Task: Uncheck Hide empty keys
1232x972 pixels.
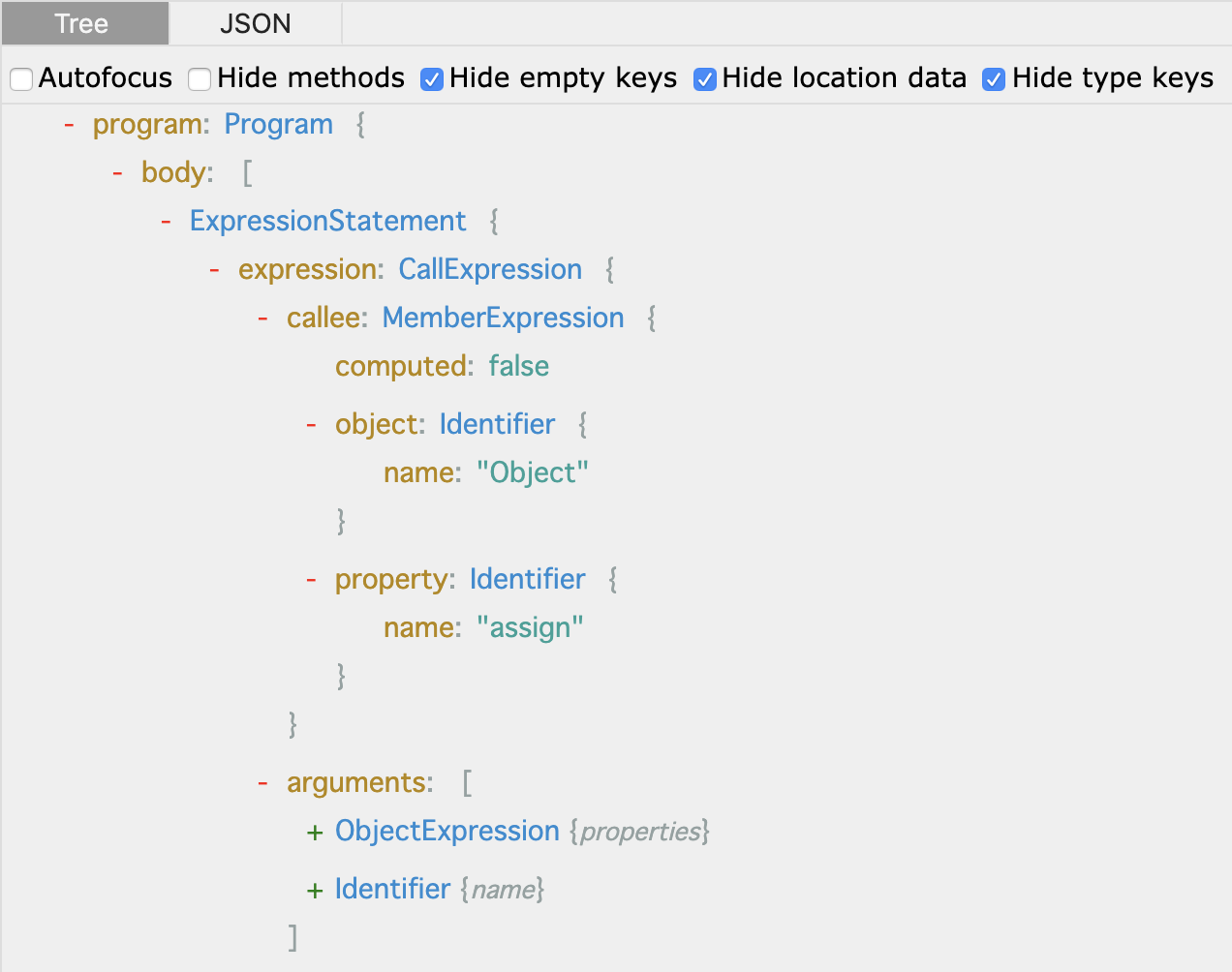Action: 432,79
